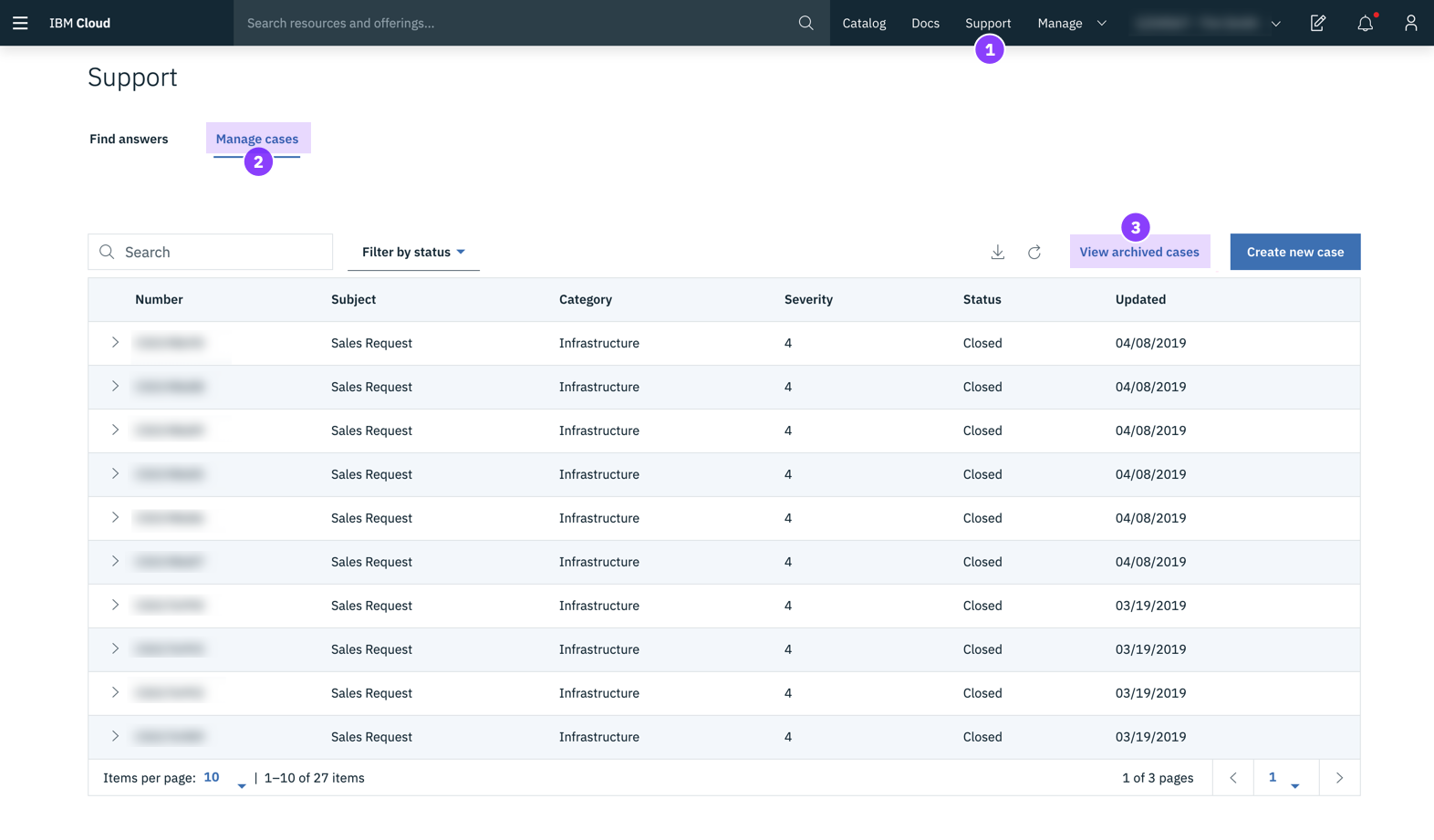This screenshot has height=840, width=1434.
Task: Open the edit/feedback pencil icon in header
Action: [1317, 23]
